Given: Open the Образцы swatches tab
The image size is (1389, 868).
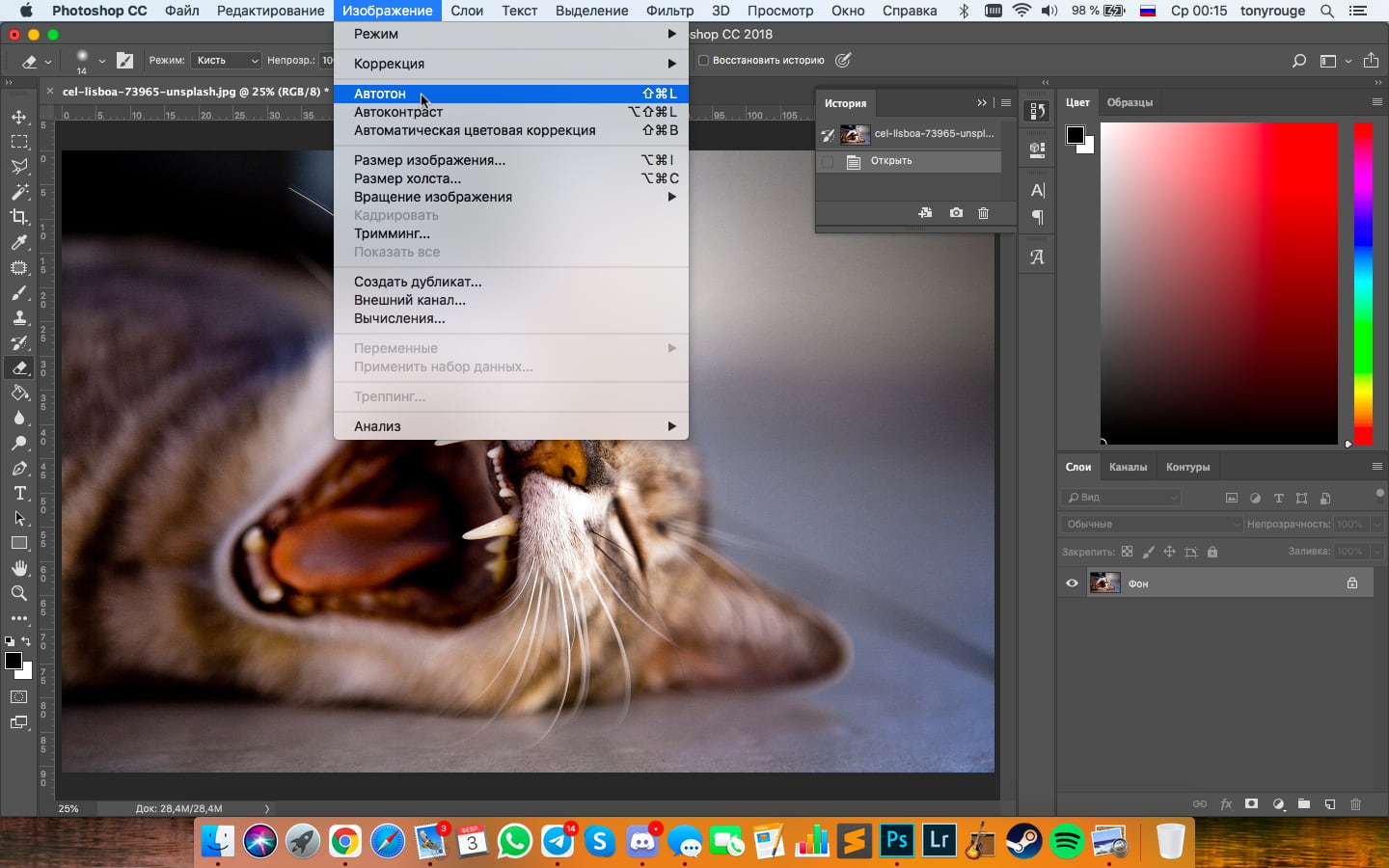Looking at the screenshot, I should (x=1130, y=102).
